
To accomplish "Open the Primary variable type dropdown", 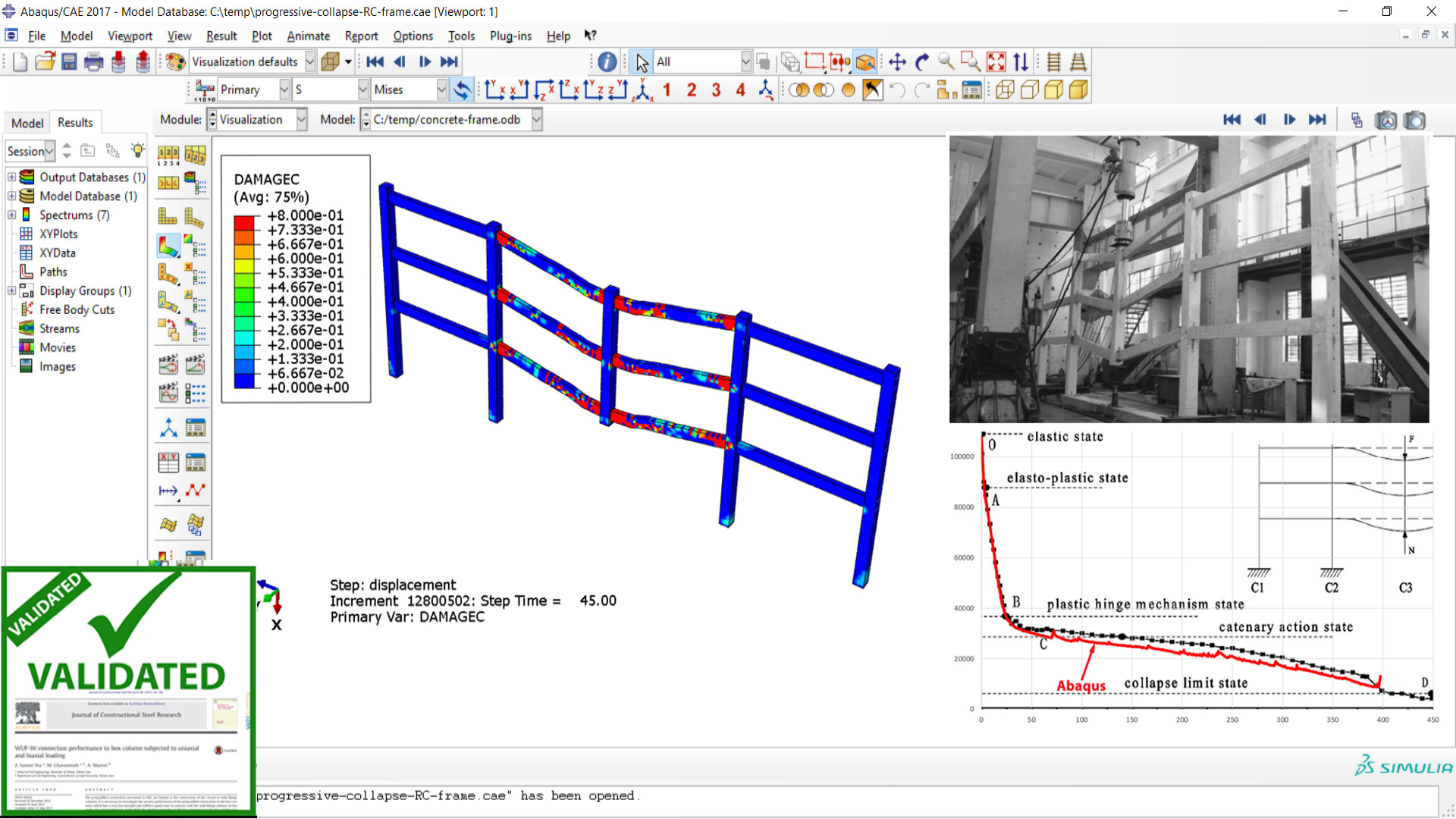I will point(284,90).
